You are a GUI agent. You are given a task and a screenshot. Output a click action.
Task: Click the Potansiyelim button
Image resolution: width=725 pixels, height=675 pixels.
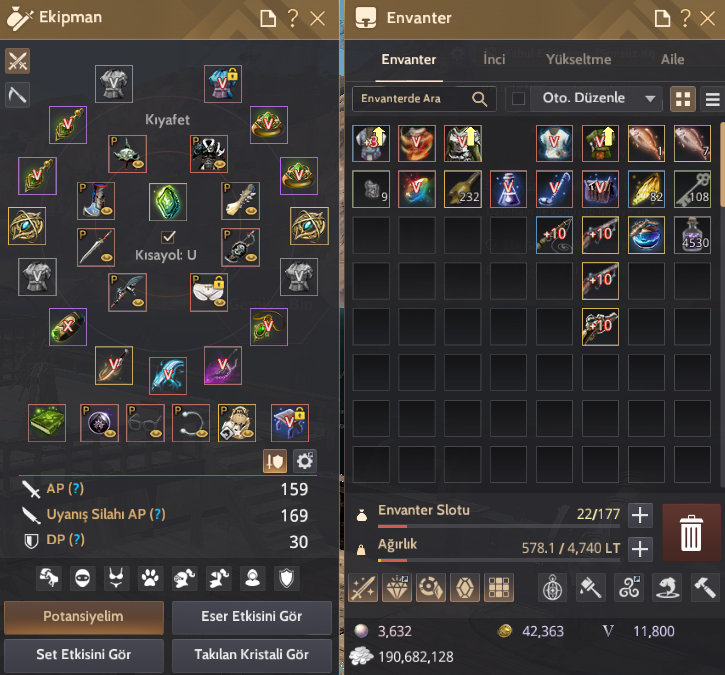[x=84, y=617]
